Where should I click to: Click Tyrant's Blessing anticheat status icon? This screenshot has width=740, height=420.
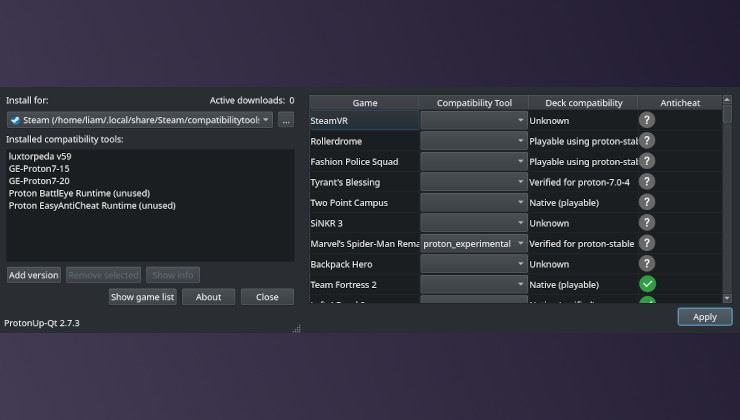click(x=647, y=182)
